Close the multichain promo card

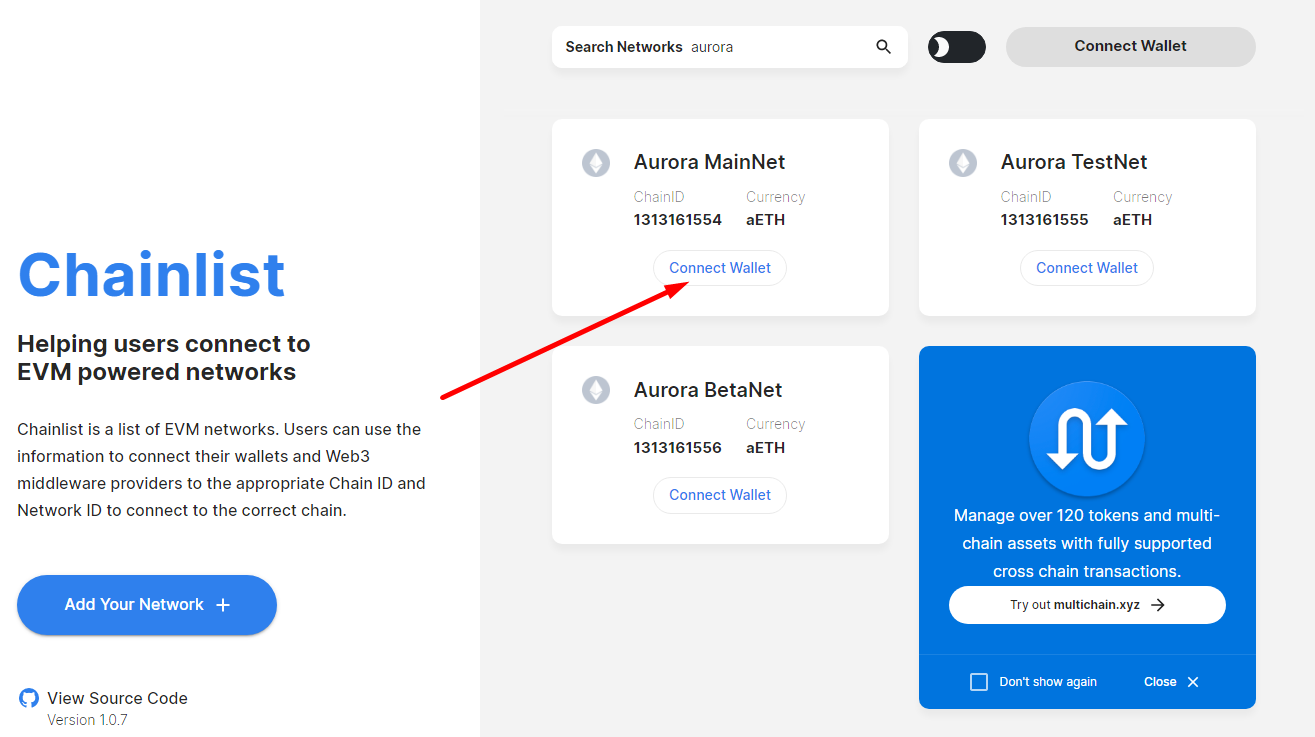pos(1171,682)
